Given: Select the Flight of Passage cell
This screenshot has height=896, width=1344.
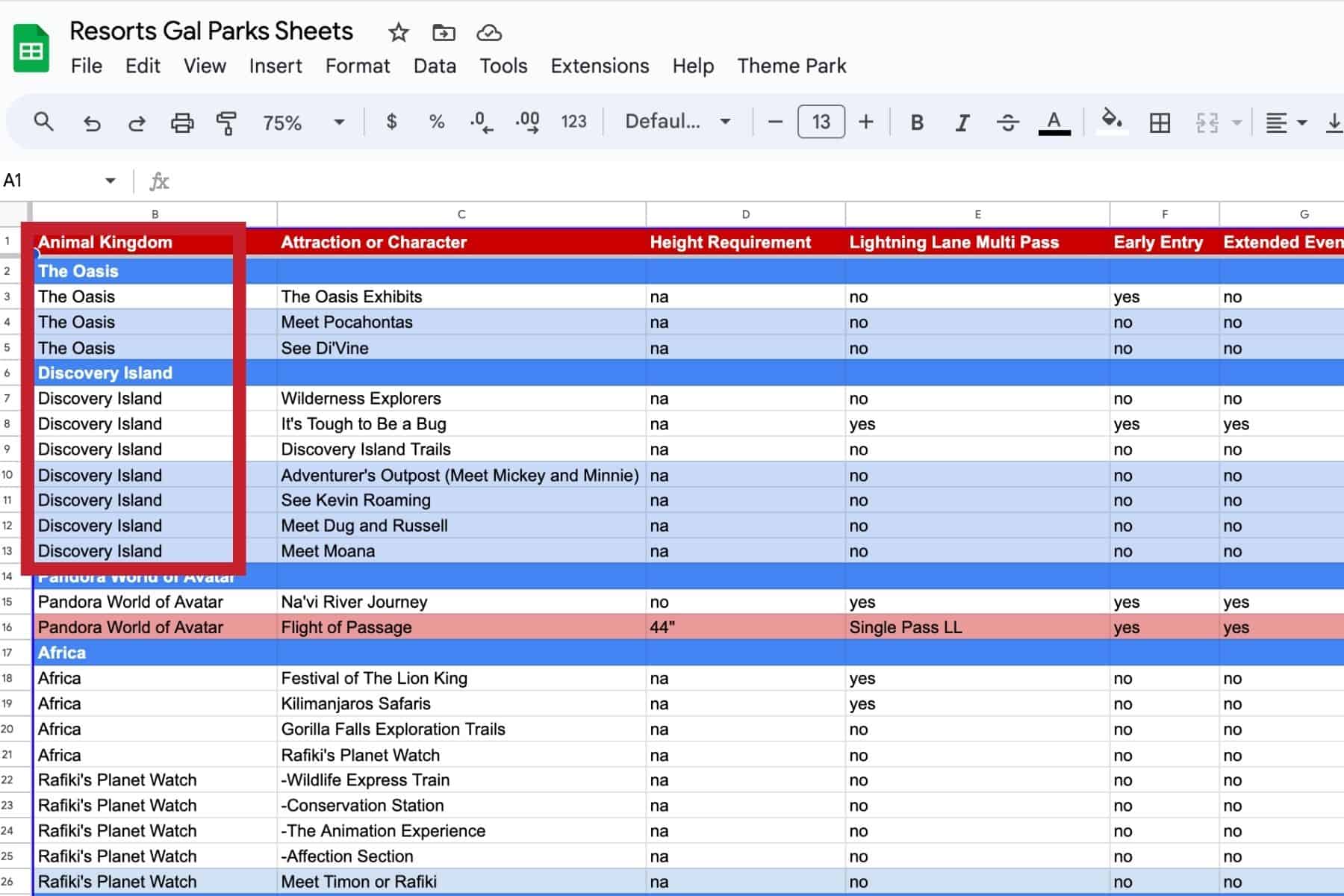Looking at the screenshot, I should pyautogui.click(x=461, y=627).
